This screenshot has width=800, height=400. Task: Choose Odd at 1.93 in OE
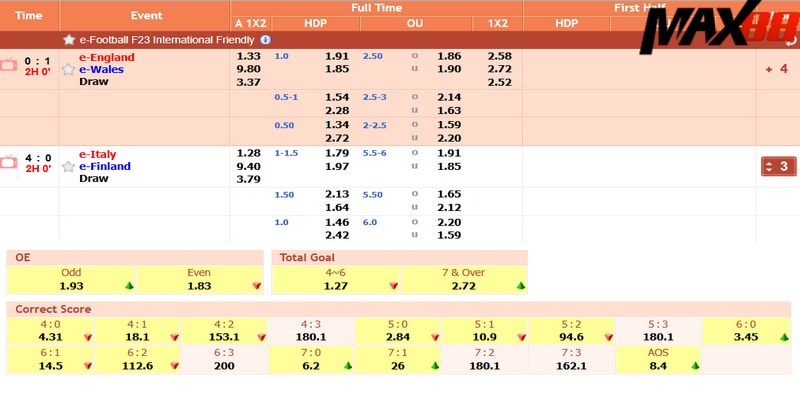click(71, 280)
